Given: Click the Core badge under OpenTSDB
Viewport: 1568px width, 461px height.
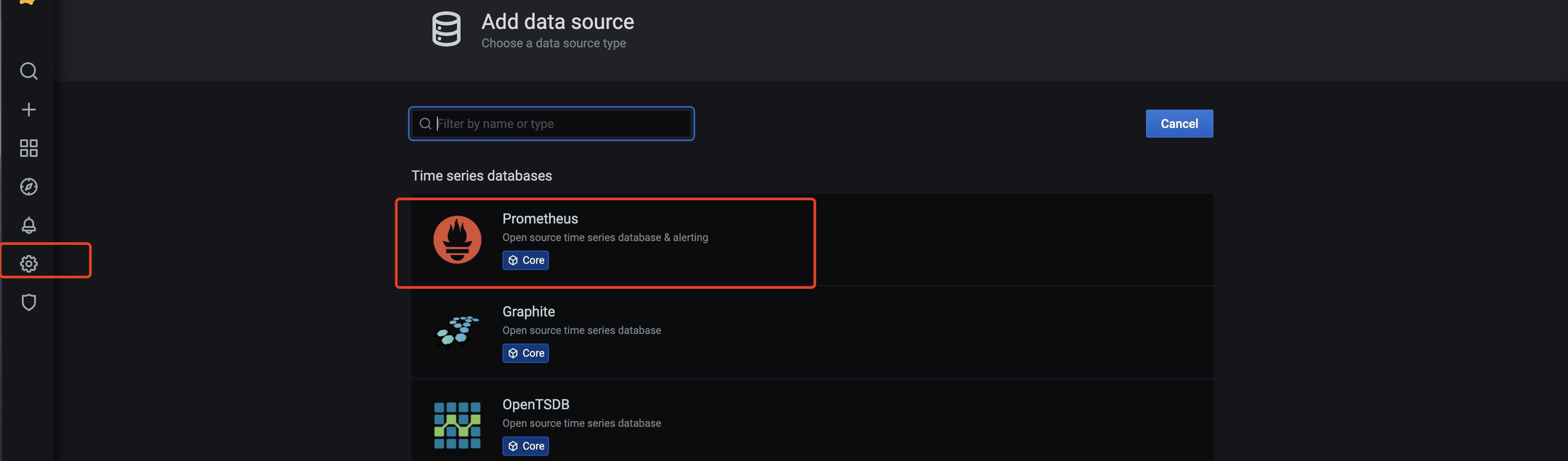Looking at the screenshot, I should (525, 446).
